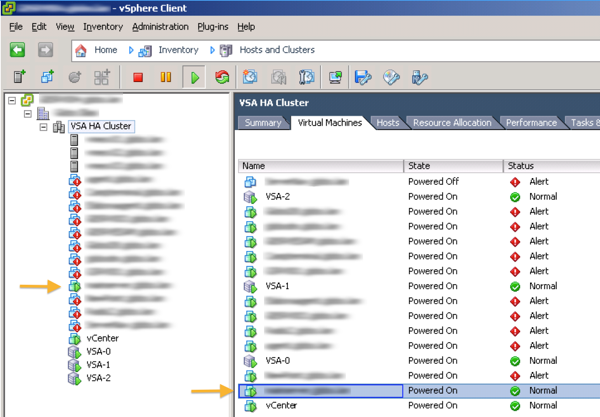Viewport: 600px width, 417px height.
Task: Click the Powered Off state cell
Action: coord(434,181)
